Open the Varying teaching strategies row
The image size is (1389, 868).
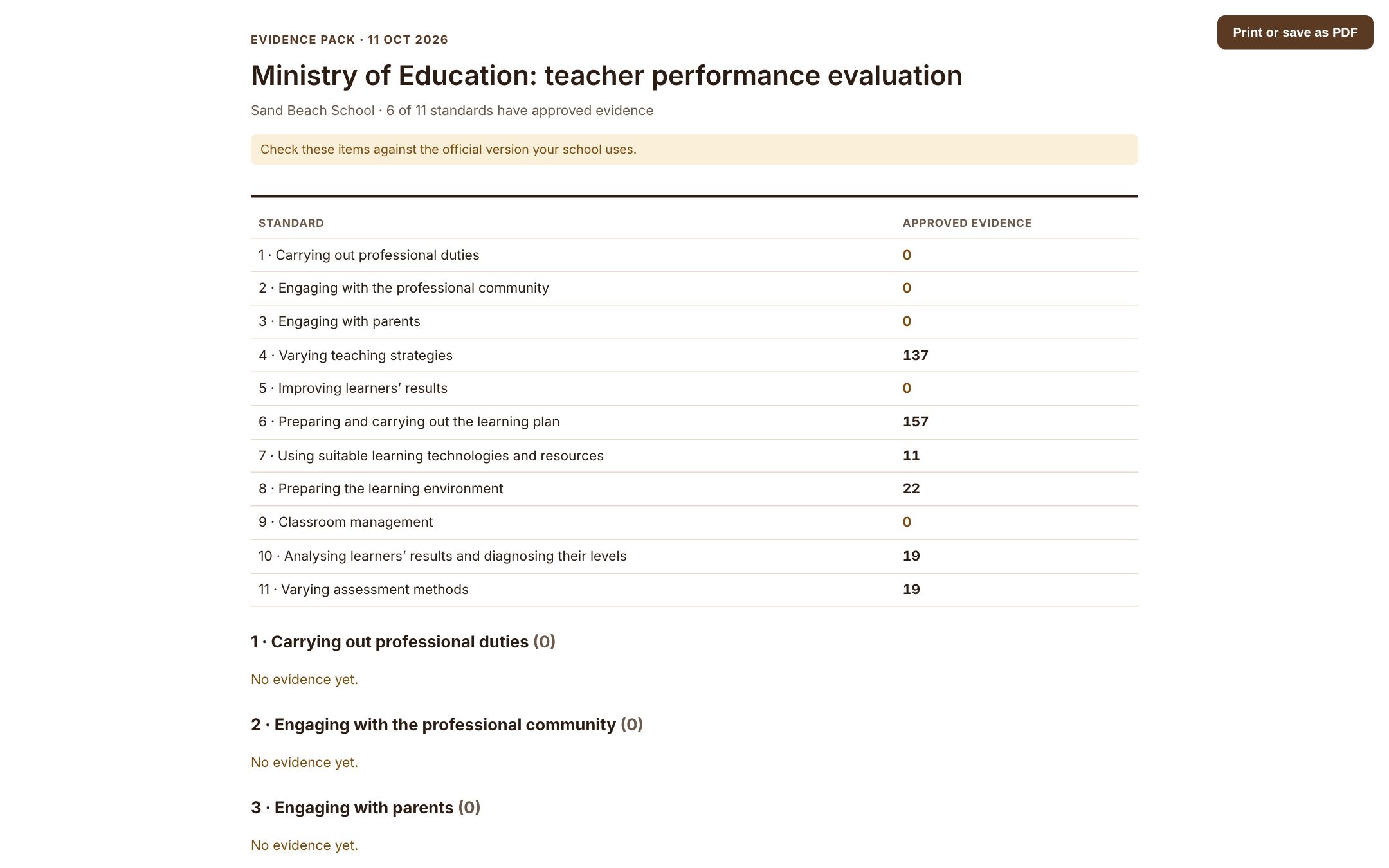point(694,356)
